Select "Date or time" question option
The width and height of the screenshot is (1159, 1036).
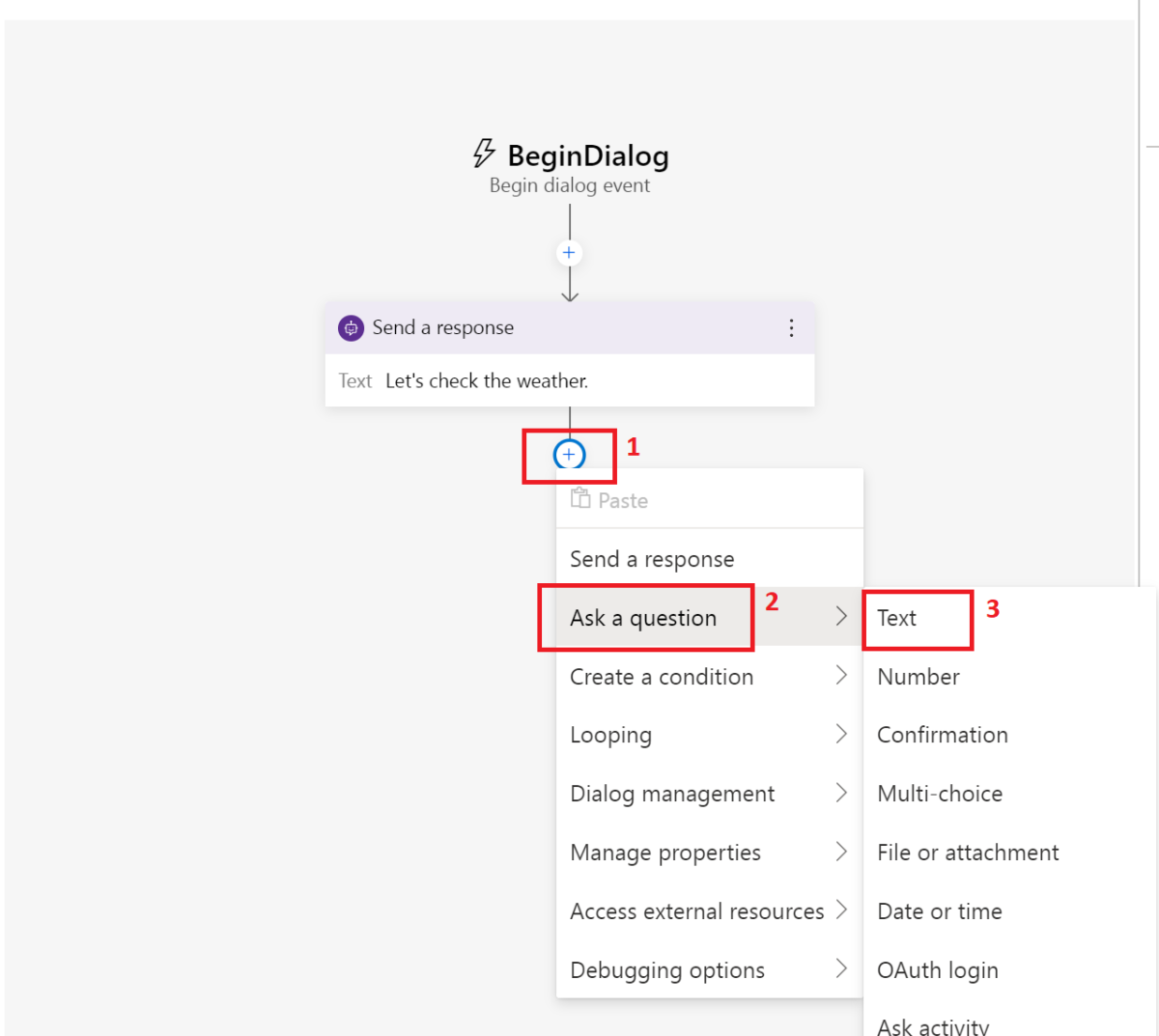tap(938, 910)
